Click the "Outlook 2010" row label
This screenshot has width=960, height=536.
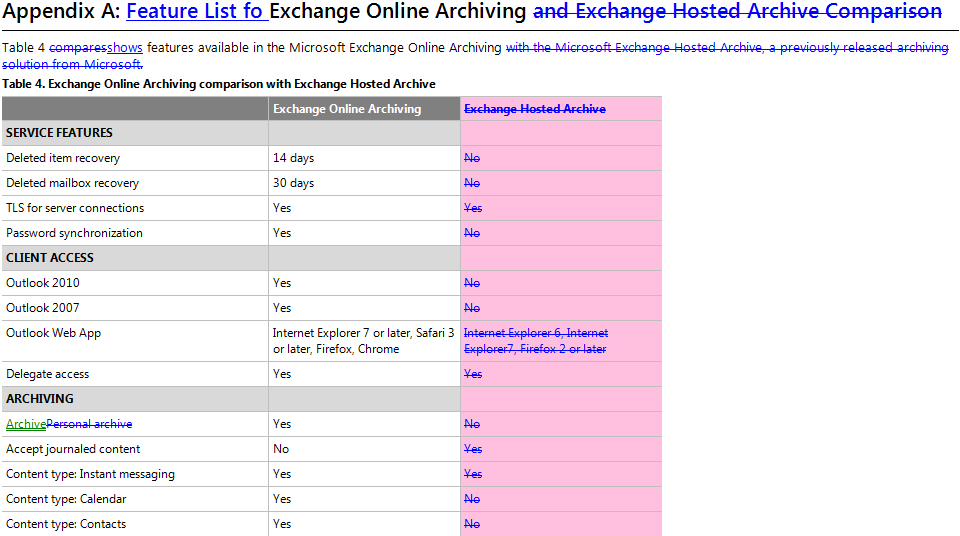point(43,283)
